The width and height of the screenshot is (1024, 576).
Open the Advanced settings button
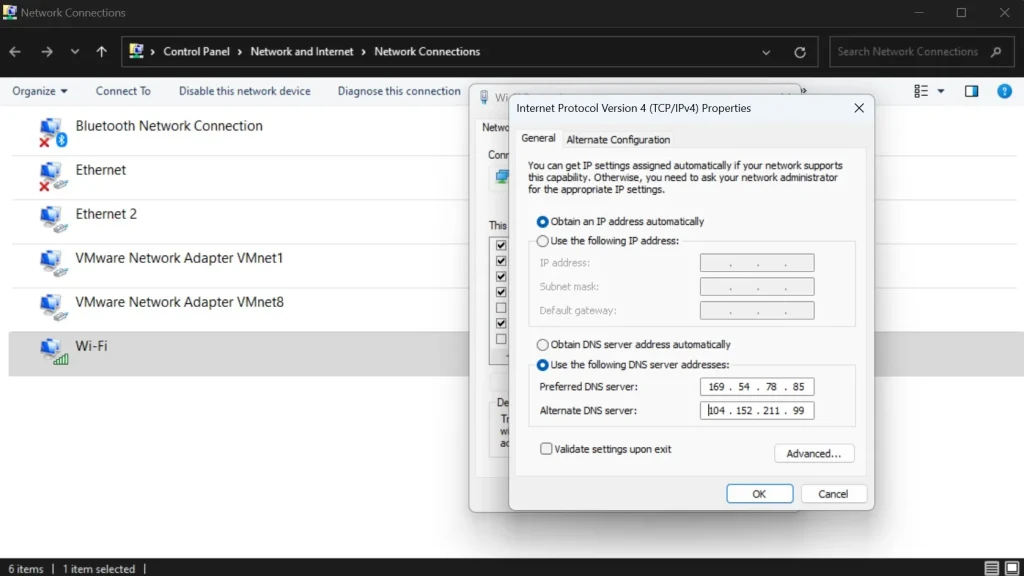tap(813, 453)
